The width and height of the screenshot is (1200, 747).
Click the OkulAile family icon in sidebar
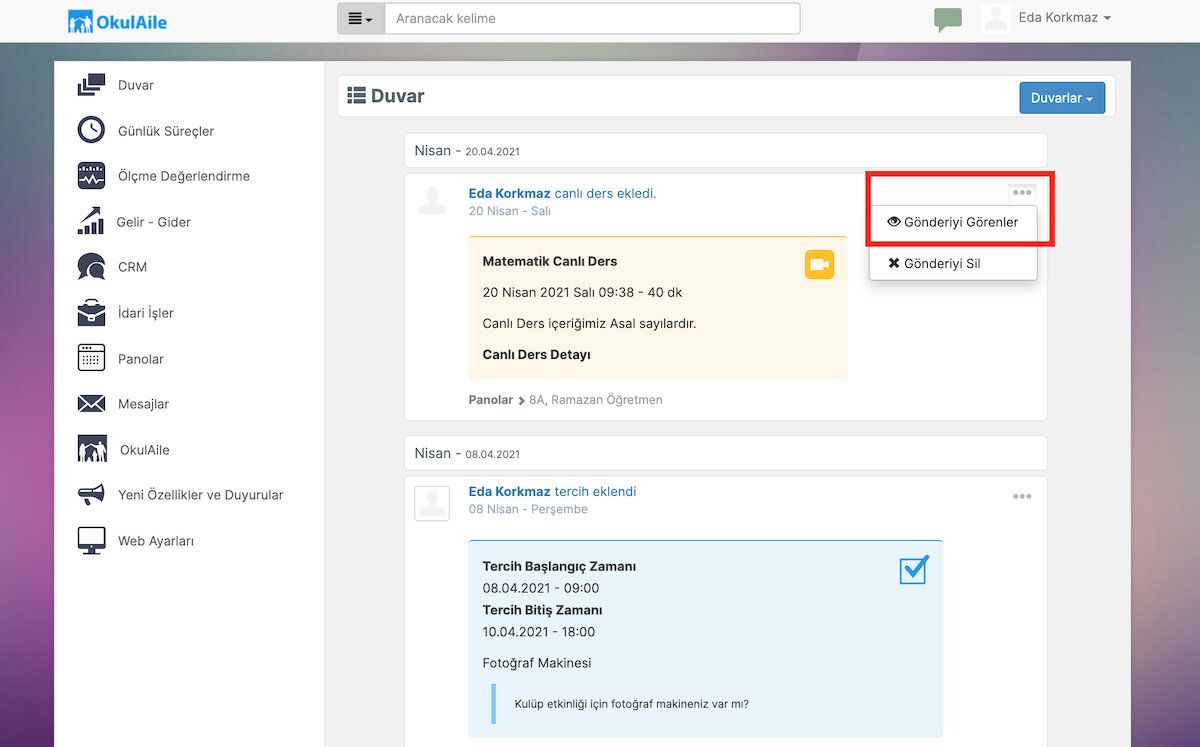coord(92,449)
